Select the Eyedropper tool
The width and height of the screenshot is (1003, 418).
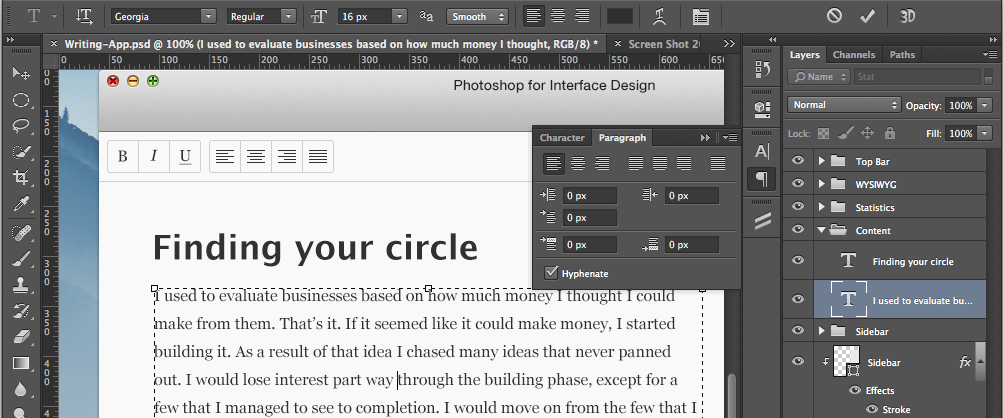(21, 204)
